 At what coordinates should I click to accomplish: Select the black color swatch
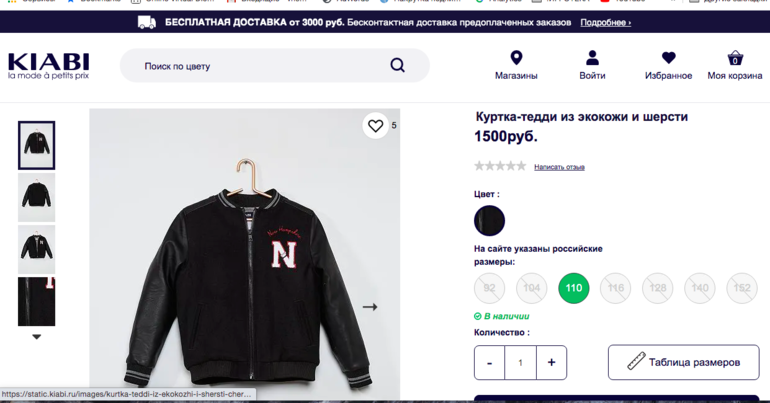(x=489, y=220)
